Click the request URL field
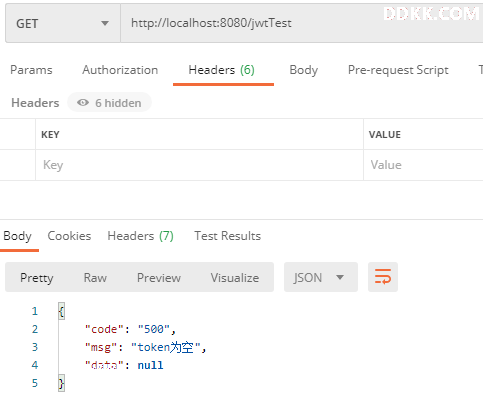The image size is (483, 403). (302, 23)
